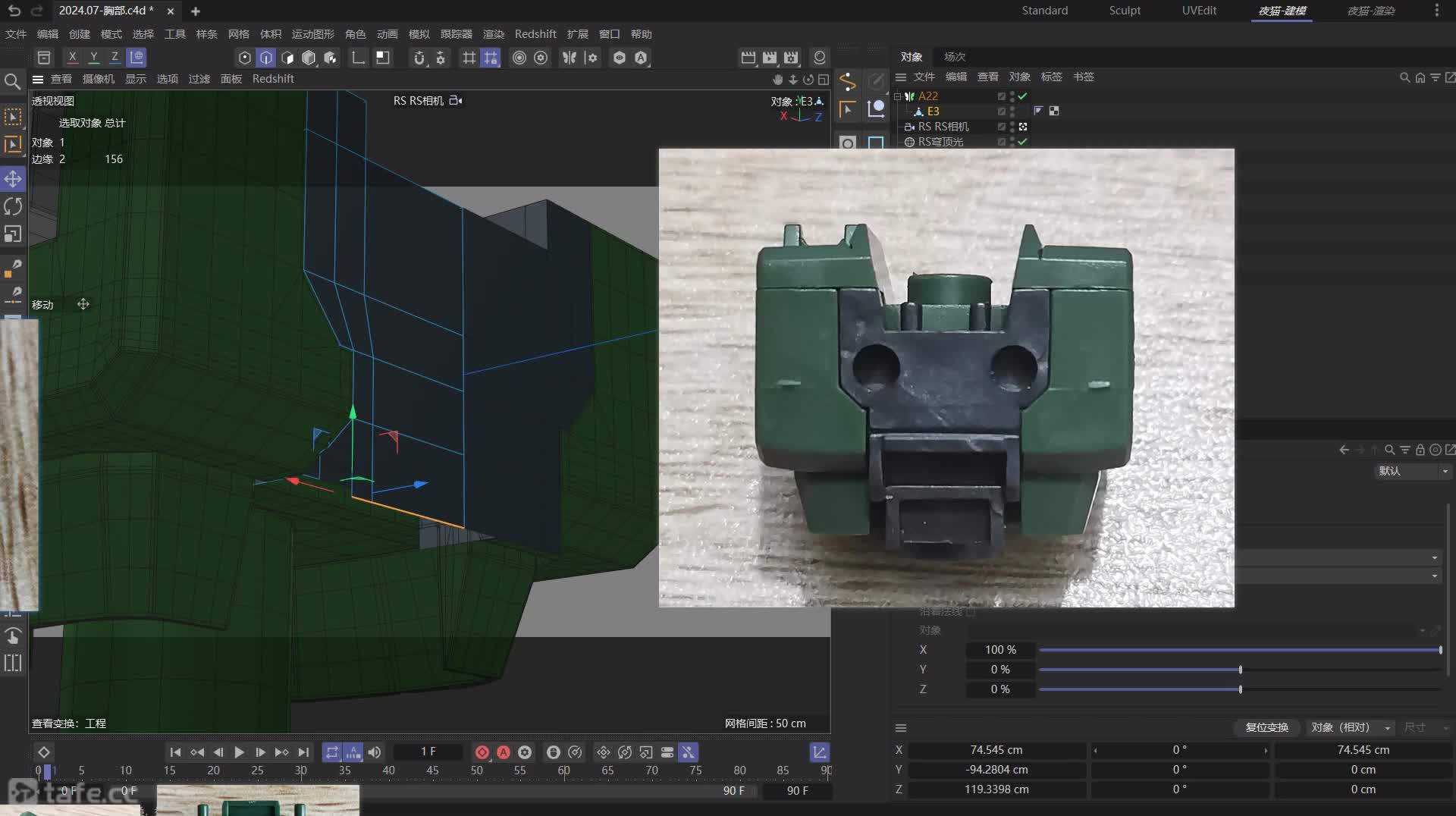1456x816 pixels.
Task: Click the object manager filter icon
Action: click(1436, 77)
